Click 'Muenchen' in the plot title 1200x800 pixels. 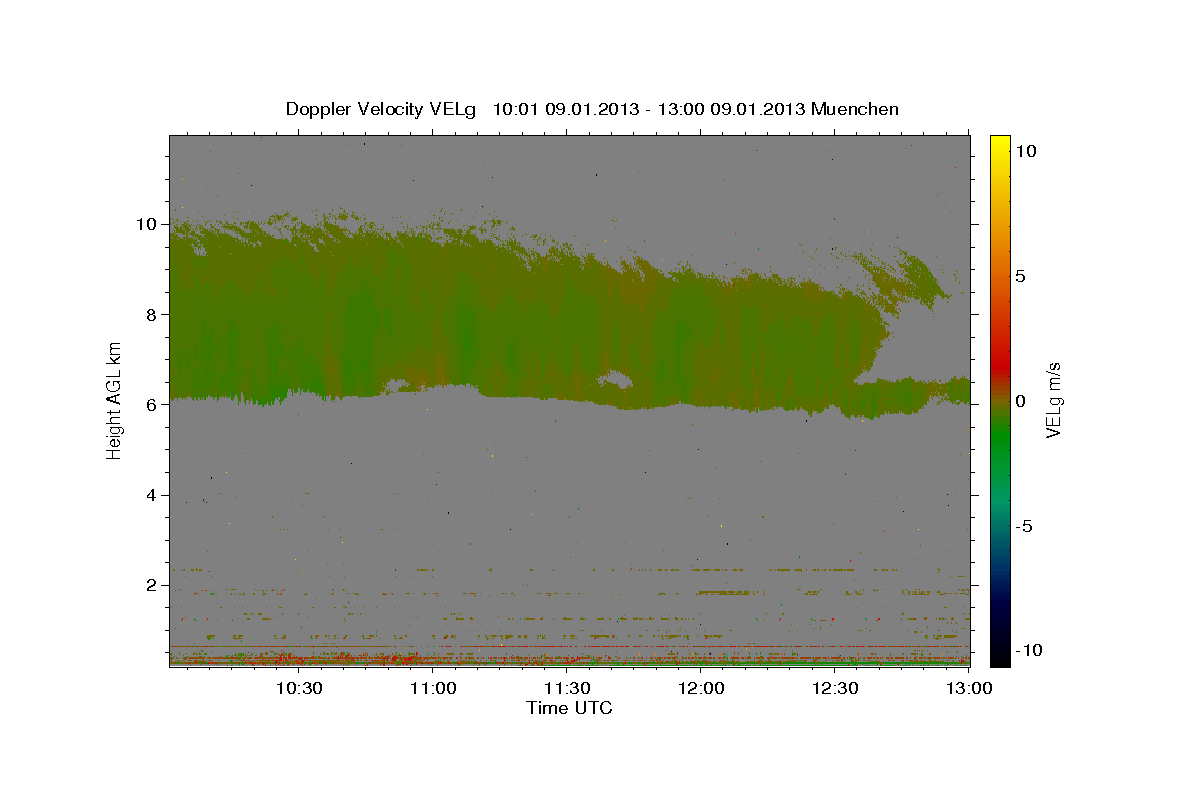coord(855,109)
